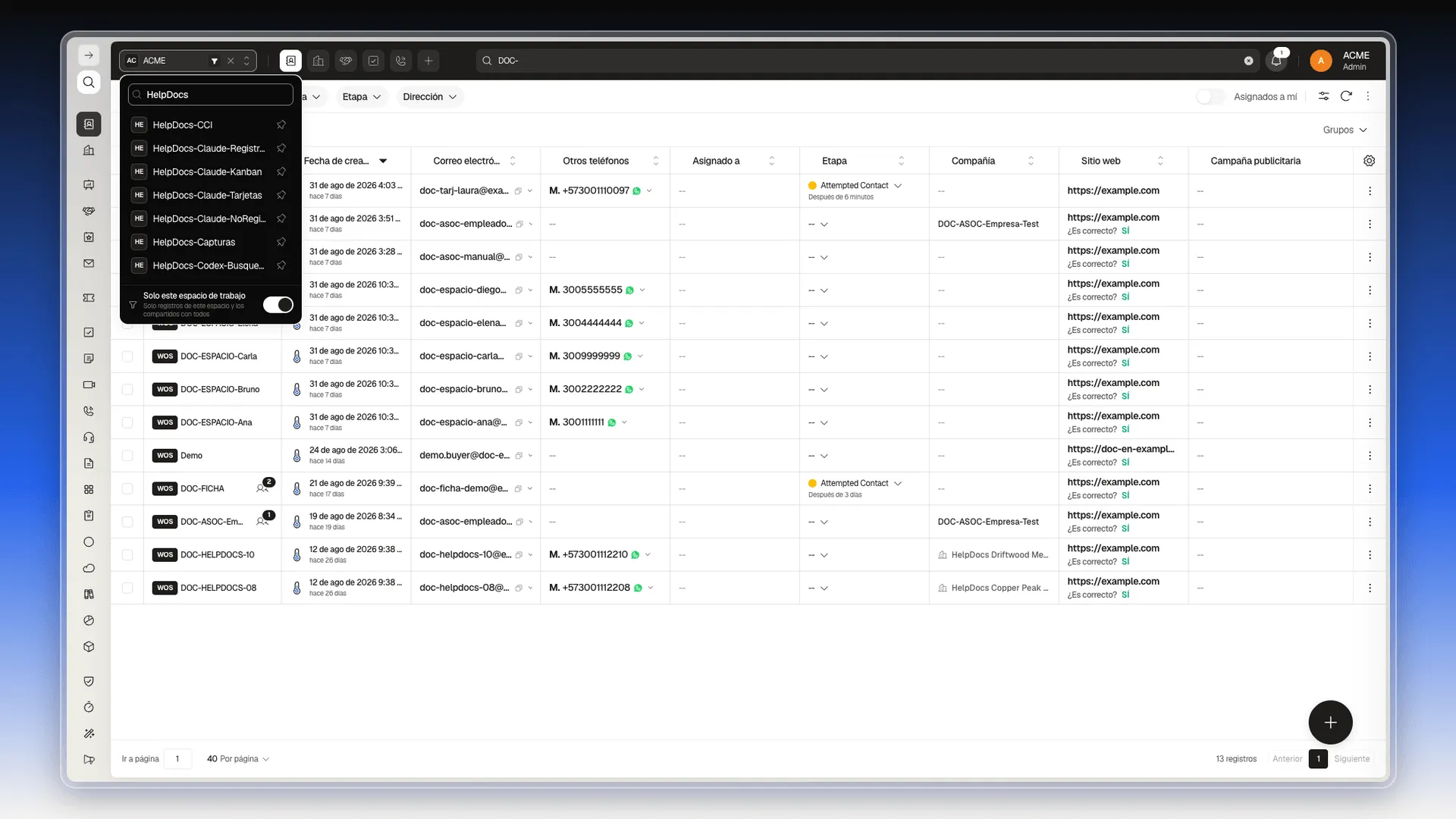Check the Demo row checkbox
Viewport: 1456px width, 819px height.
click(x=127, y=456)
